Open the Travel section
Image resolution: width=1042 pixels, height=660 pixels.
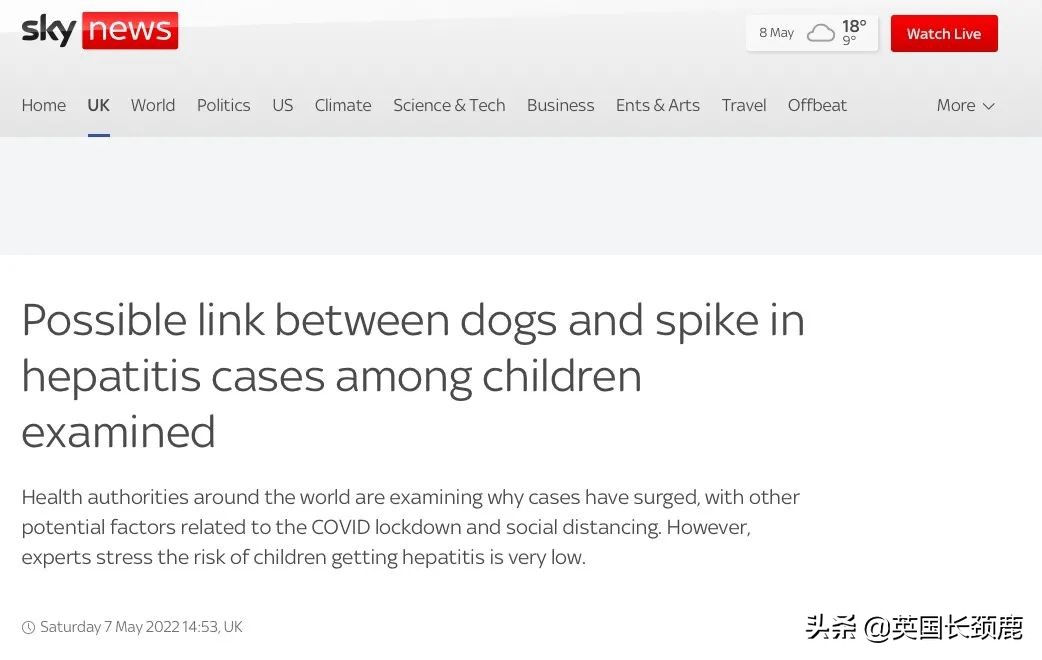click(744, 105)
